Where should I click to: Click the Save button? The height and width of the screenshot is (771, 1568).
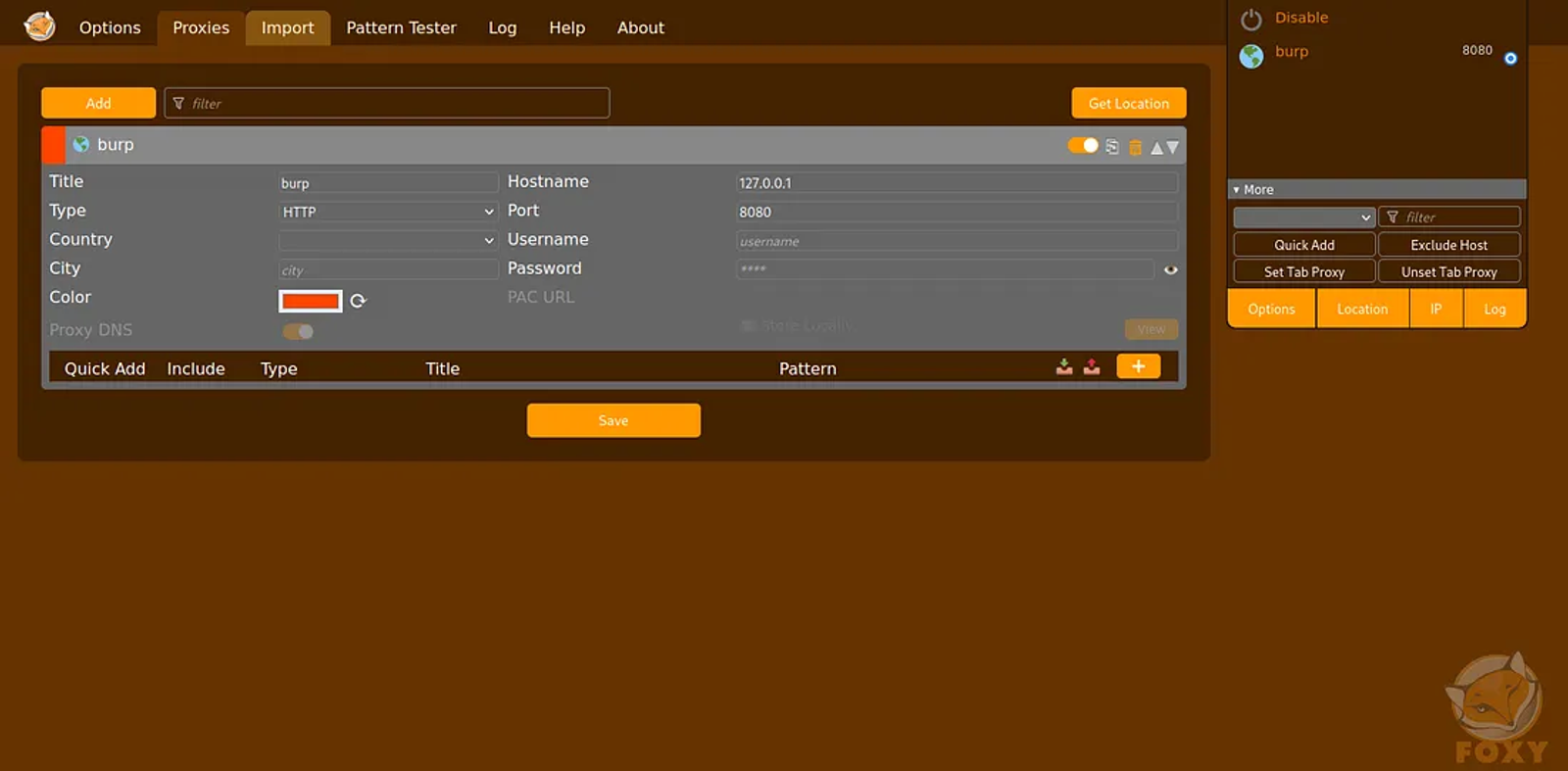click(x=613, y=420)
